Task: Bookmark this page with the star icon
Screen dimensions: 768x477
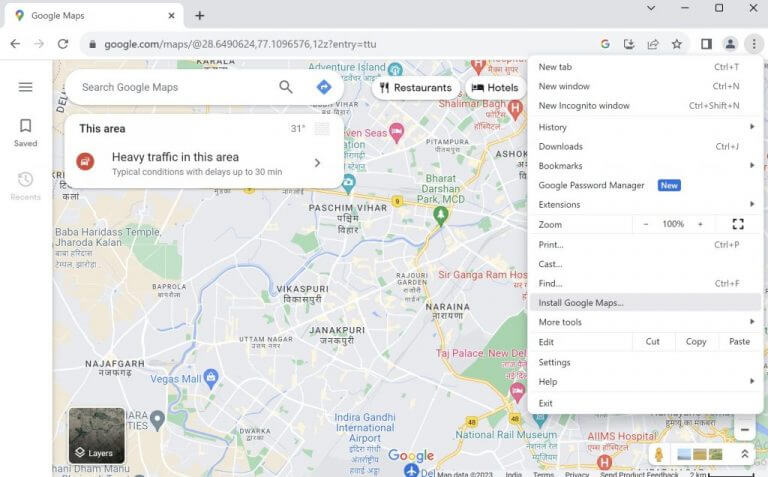Action: tap(676, 44)
